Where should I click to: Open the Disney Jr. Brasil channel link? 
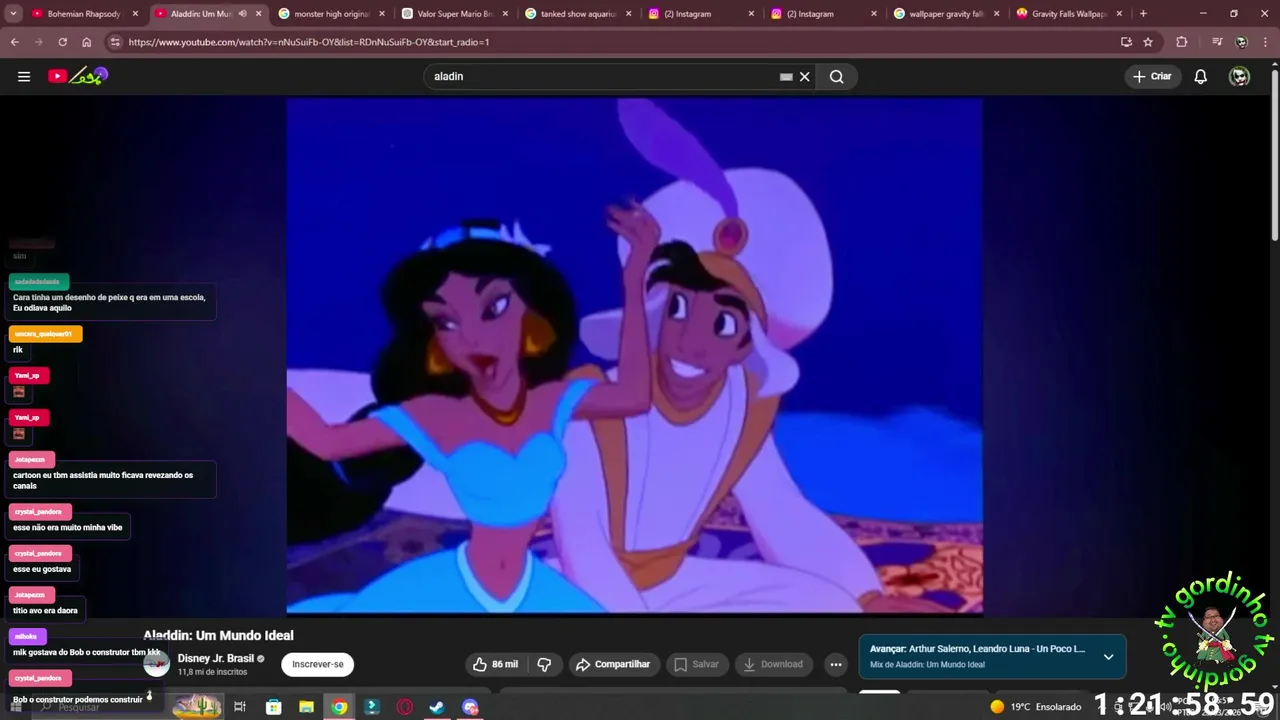(216, 658)
